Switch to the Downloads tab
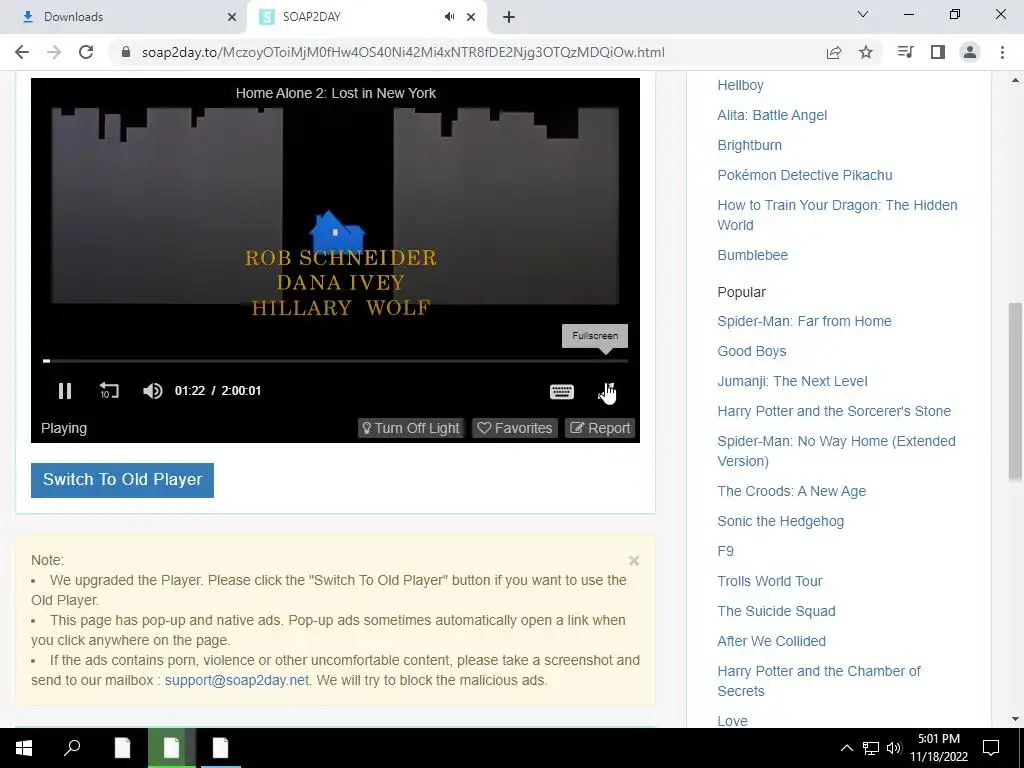 (x=123, y=17)
